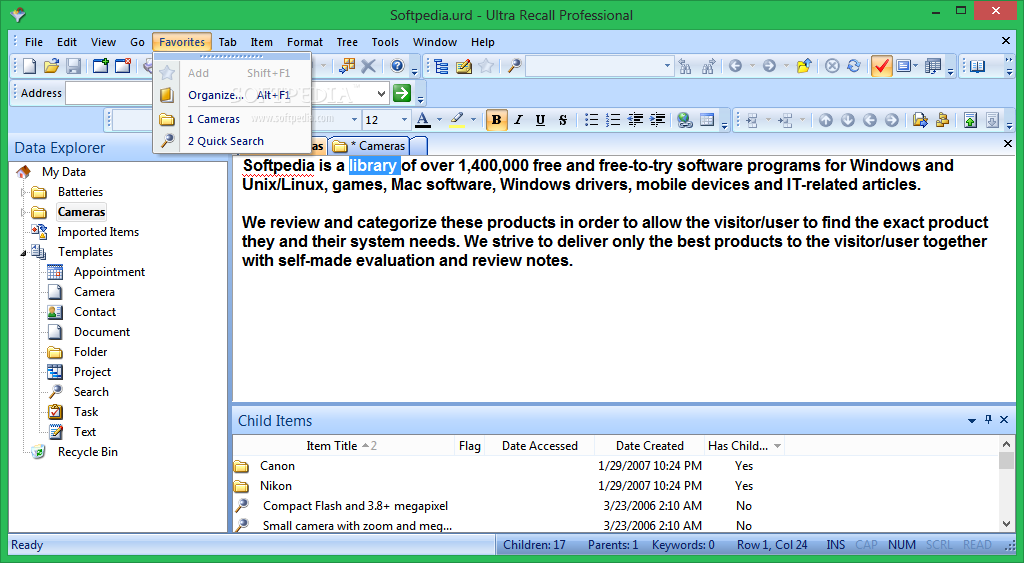Close the Child Items panel

point(1004,420)
